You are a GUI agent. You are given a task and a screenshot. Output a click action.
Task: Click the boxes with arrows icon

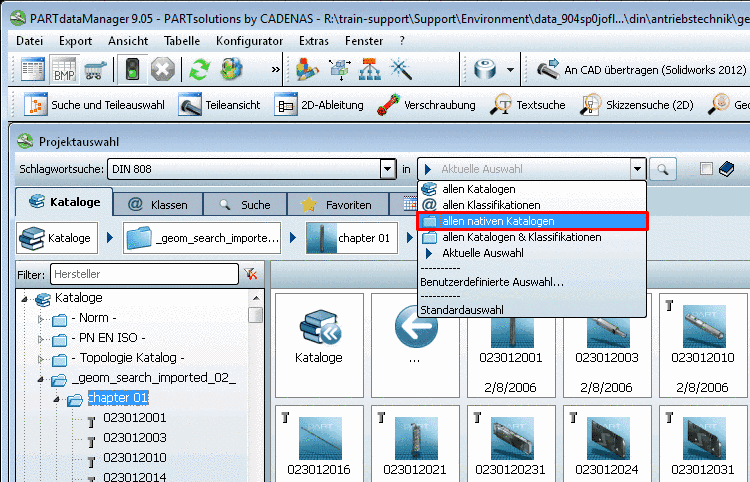tap(340, 70)
